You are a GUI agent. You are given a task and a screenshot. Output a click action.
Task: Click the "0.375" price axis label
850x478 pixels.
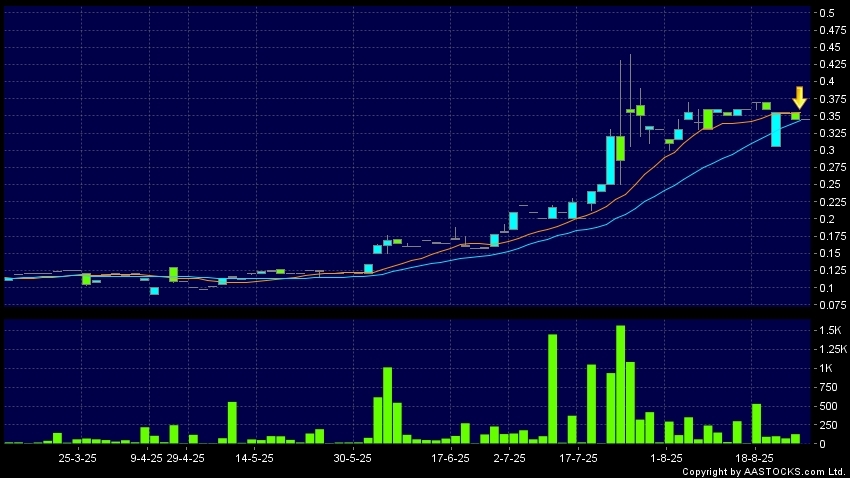pyautogui.click(x=833, y=99)
